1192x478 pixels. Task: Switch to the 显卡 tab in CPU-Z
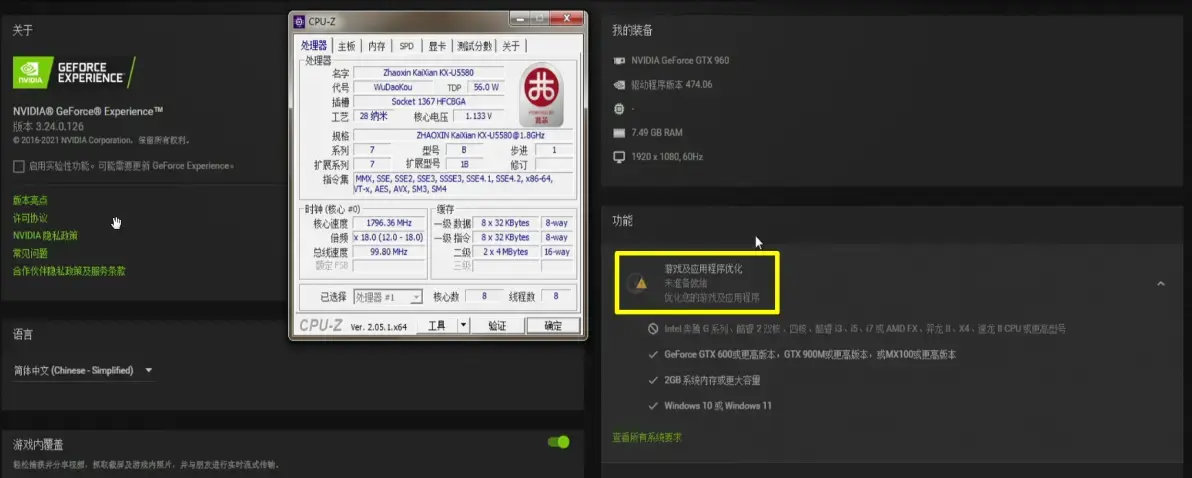pos(437,46)
